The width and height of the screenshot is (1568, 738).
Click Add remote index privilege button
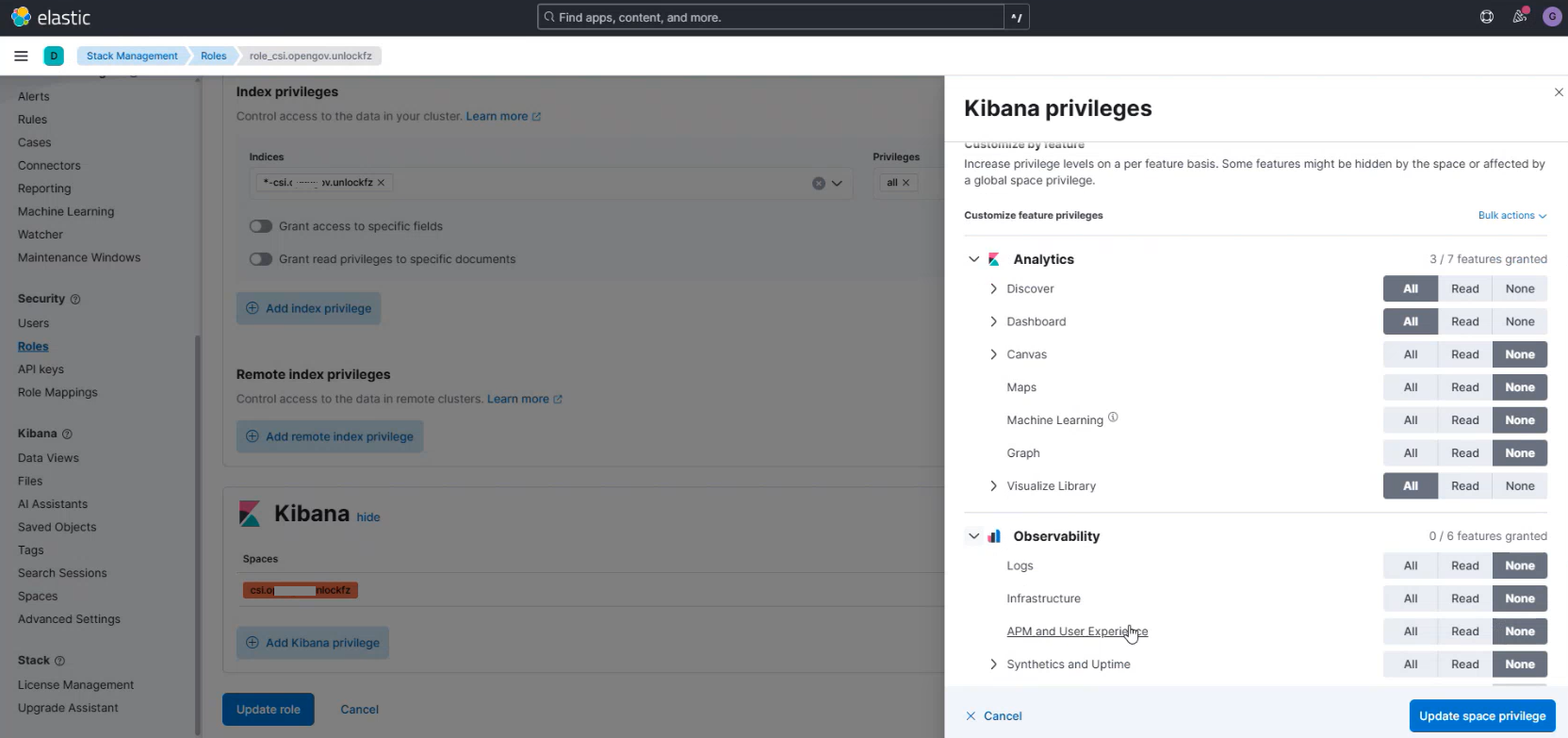click(x=330, y=436)
